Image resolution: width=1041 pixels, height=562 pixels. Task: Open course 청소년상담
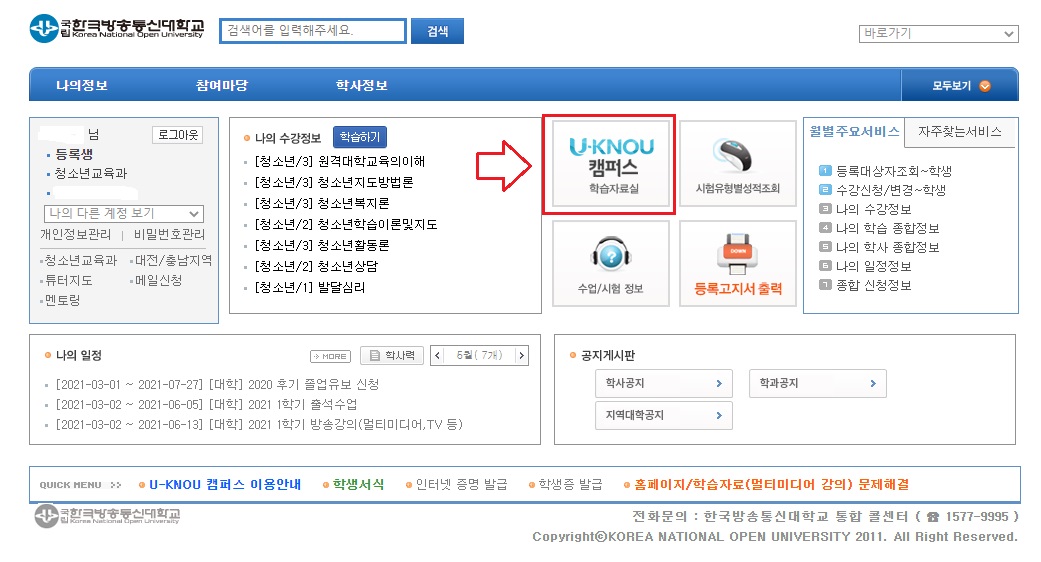pyautogui.click(x=316, y=266)
